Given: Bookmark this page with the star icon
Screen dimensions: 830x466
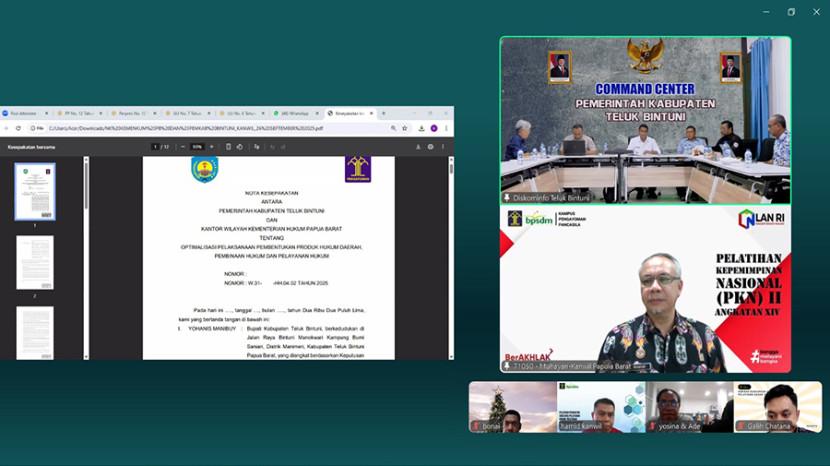Looking at the screenshot, I should (x=404, y=128).
